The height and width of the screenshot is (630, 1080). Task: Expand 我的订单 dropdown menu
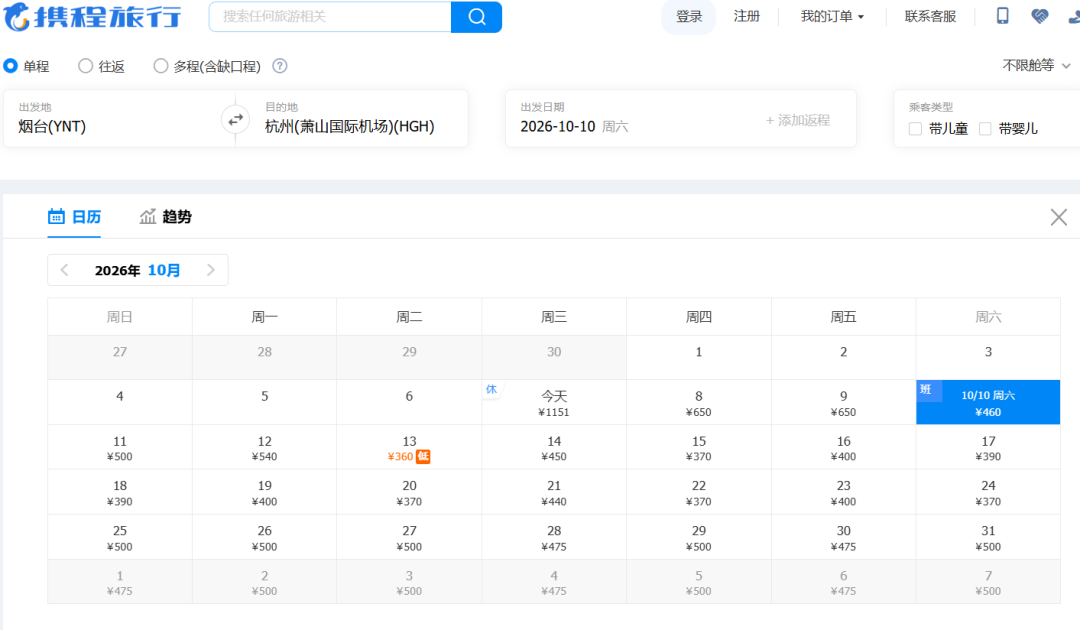coord(832,17)
